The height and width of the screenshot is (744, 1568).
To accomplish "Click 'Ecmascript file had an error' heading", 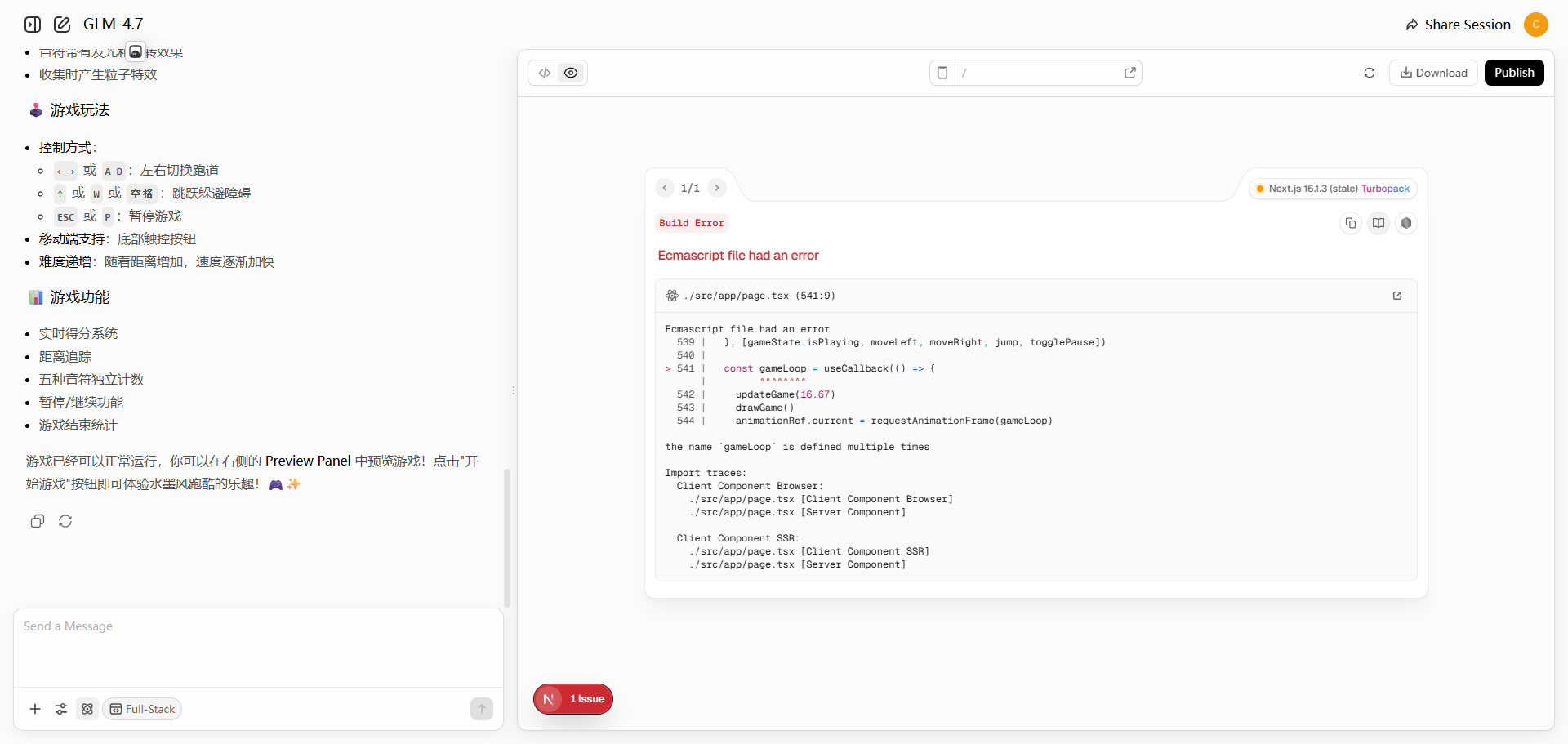I will tap(738, 256).
